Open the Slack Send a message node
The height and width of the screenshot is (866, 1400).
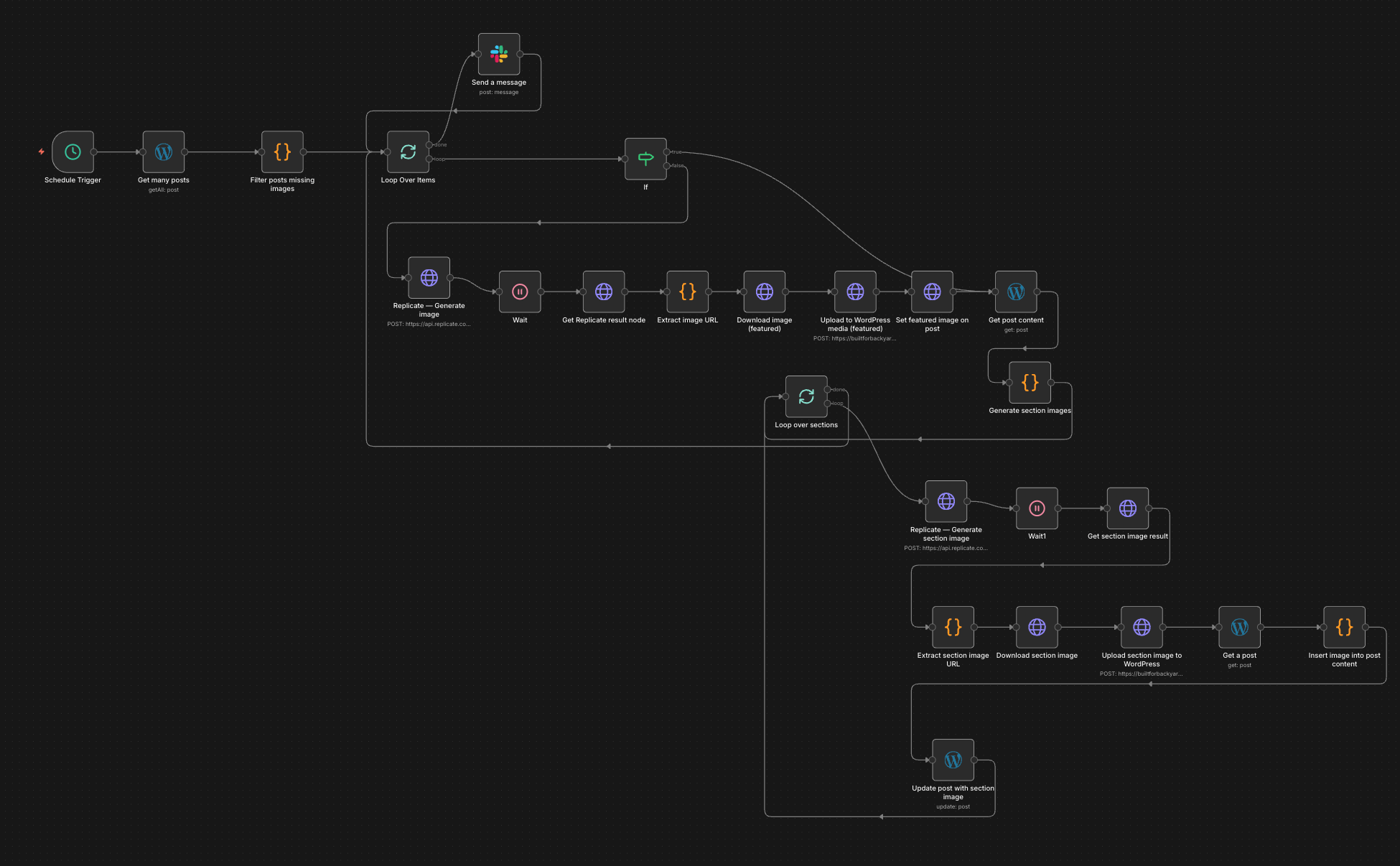coord(499,54)
